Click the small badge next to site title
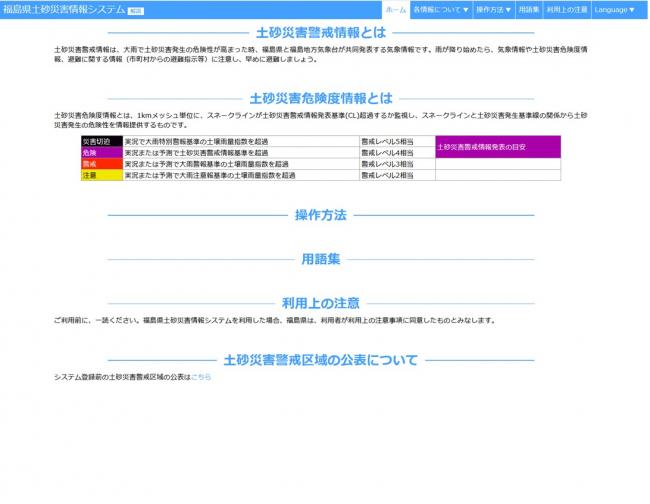Image resolution: width=650 pixels, height=504 pixels. [x=136, y=10]
